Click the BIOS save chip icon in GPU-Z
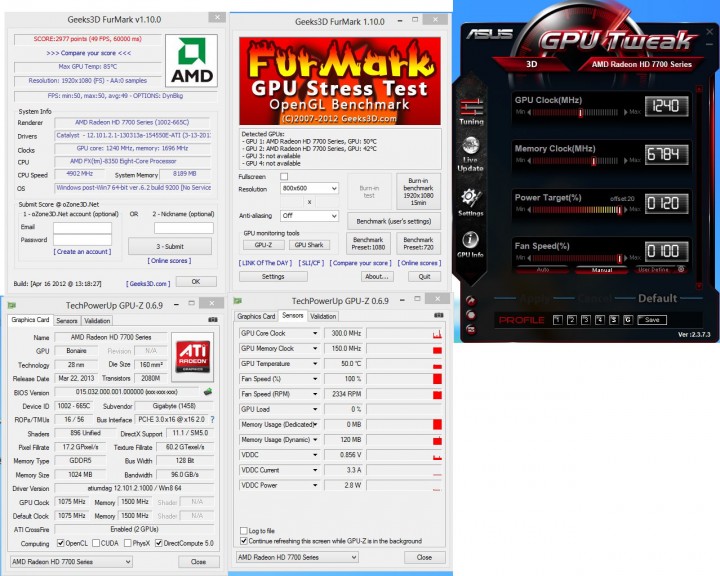Screen dimensions: 720x576 point(208,392)
